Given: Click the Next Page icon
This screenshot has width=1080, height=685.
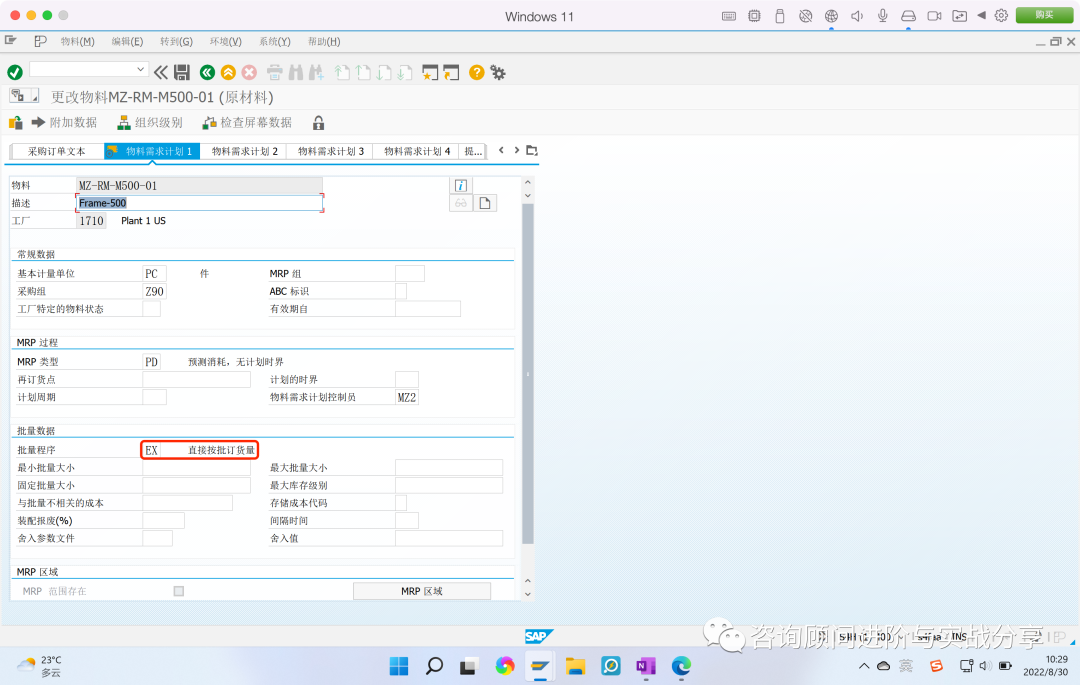Looking at the screenshot, I should pyautogui.click(x=384, y=72).
